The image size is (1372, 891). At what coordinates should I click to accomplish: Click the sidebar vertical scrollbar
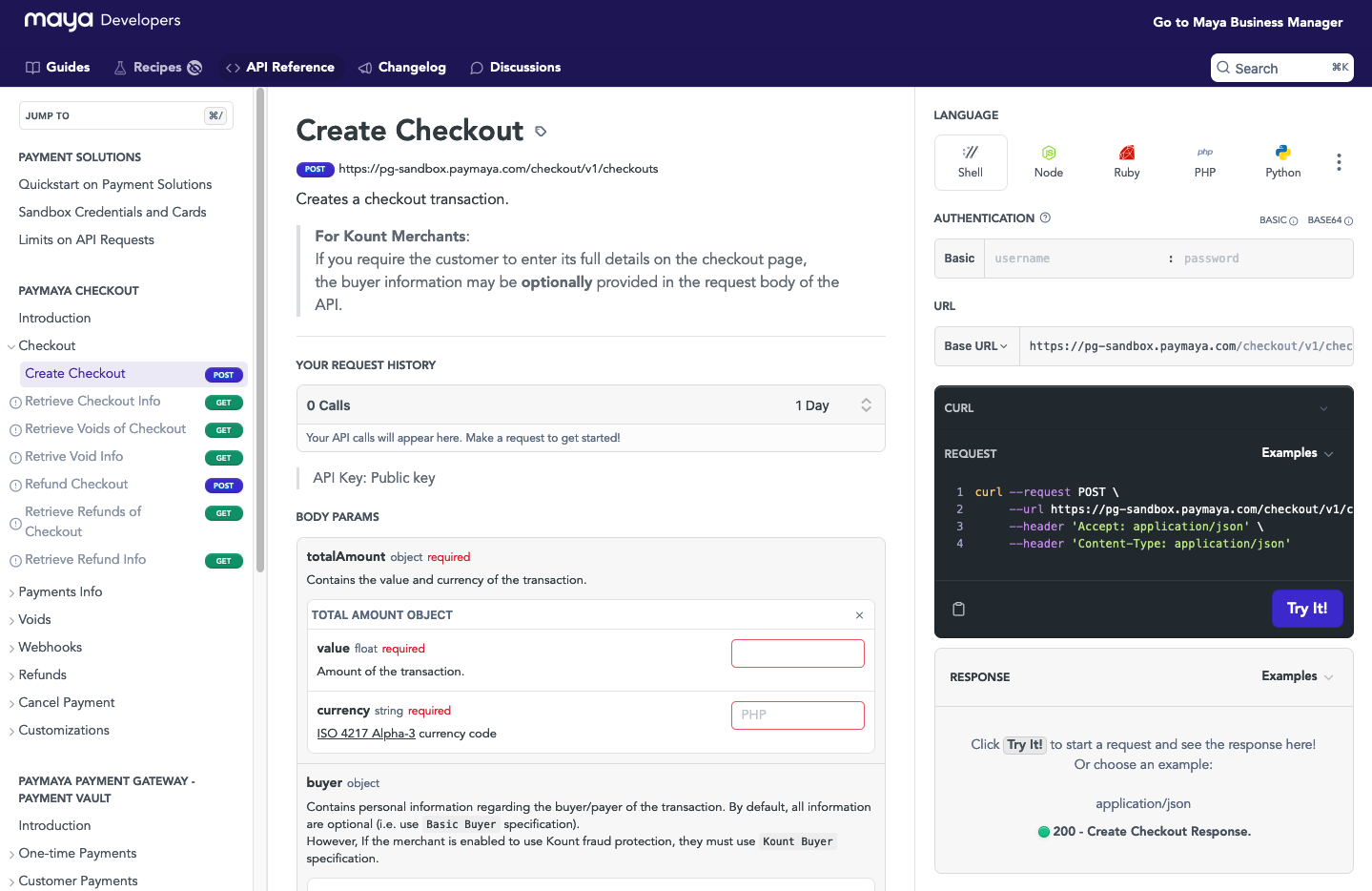coord(260,329)
